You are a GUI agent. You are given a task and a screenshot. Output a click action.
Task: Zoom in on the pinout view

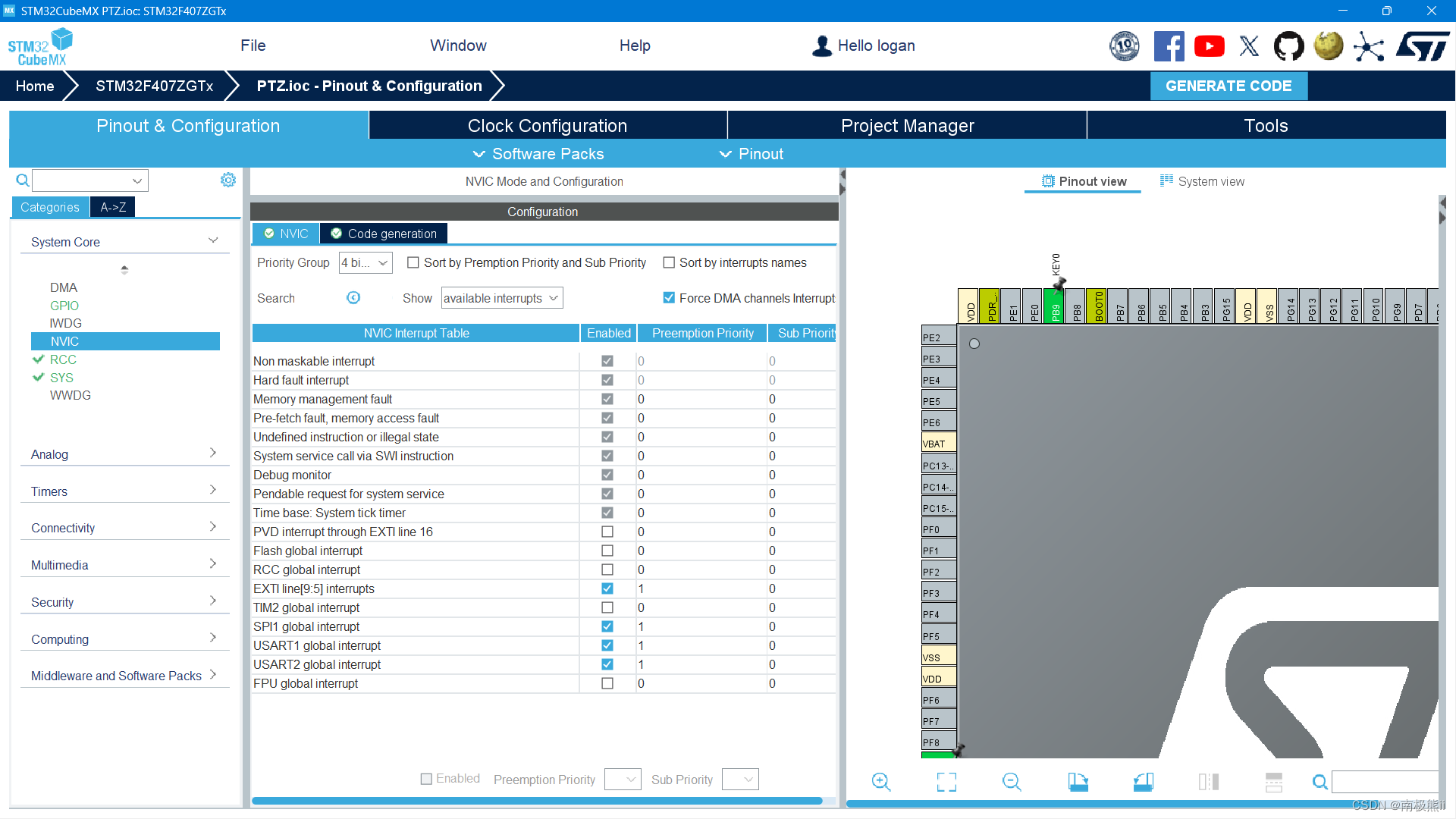tap(881, 782)
